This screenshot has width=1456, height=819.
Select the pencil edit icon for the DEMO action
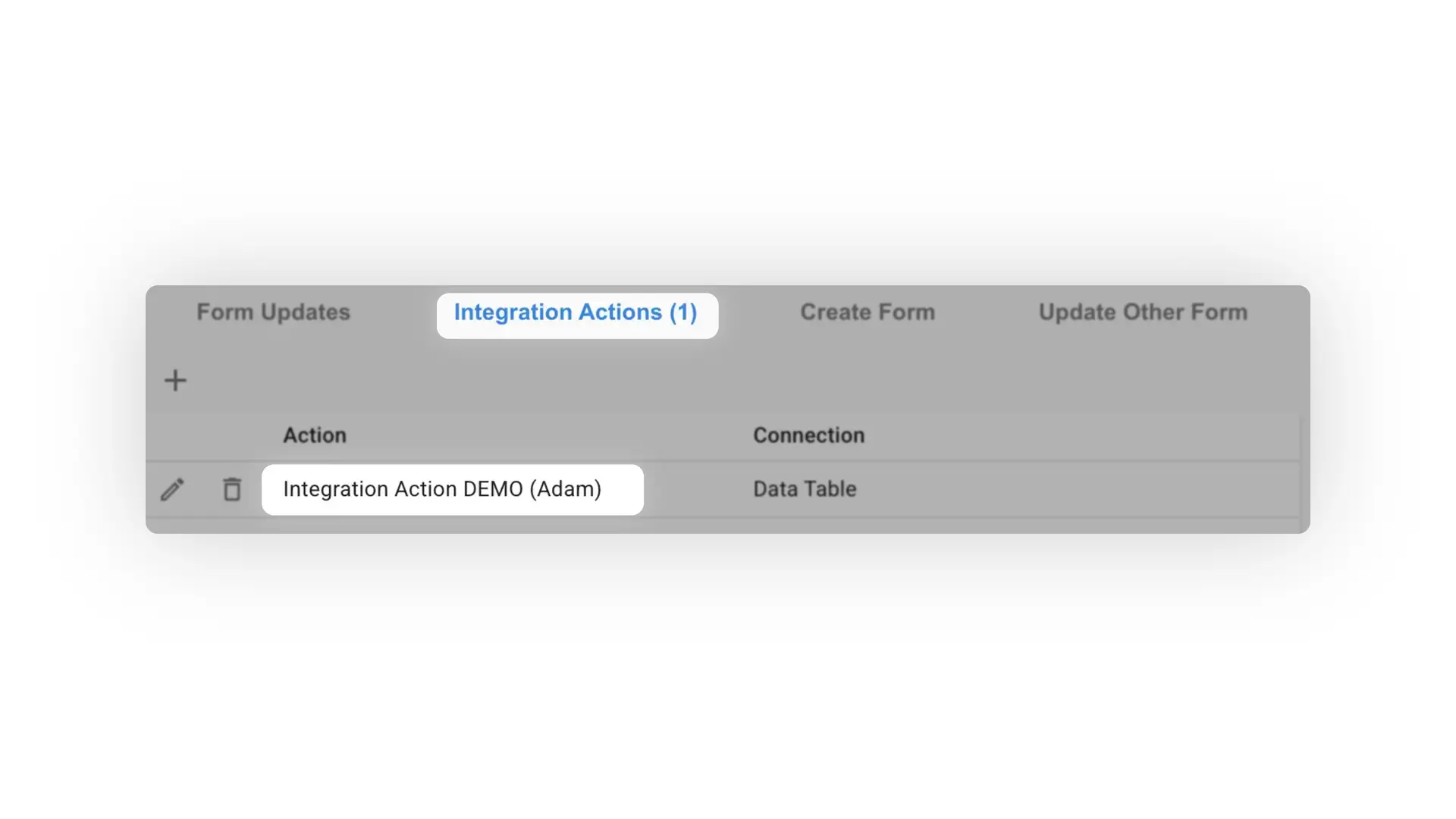(173, 489)
